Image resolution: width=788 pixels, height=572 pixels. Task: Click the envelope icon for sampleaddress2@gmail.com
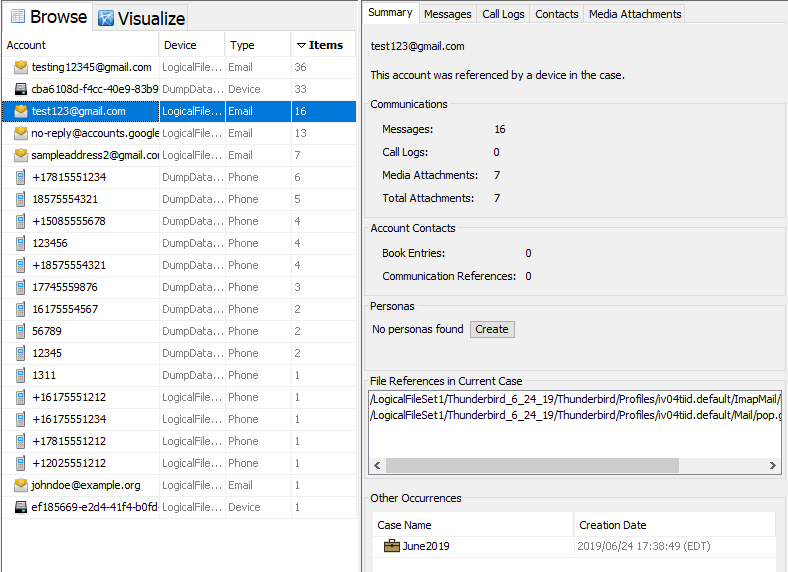[21, 155]
